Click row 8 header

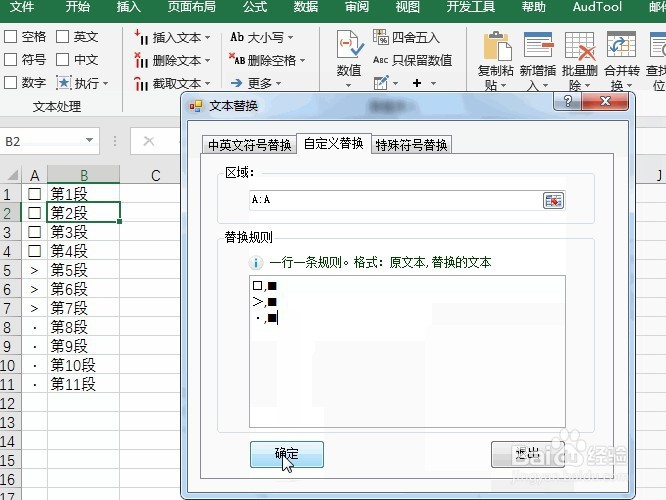[10, 328]
